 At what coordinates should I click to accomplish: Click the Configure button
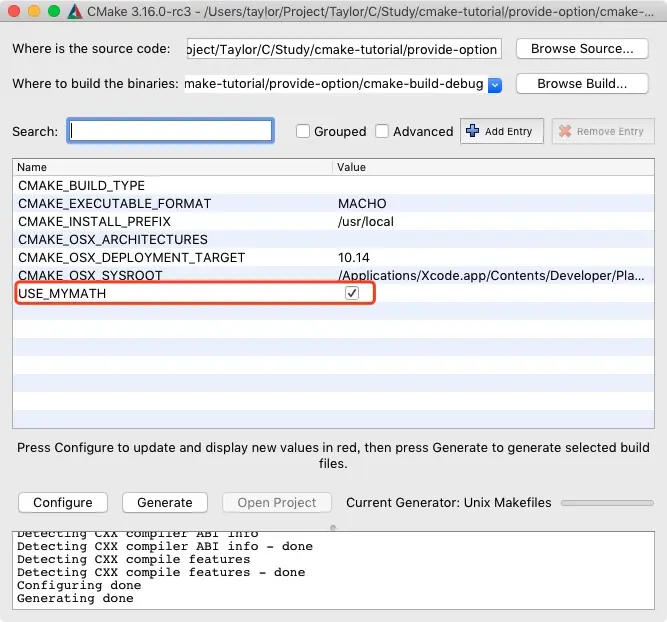click(63, 502)
